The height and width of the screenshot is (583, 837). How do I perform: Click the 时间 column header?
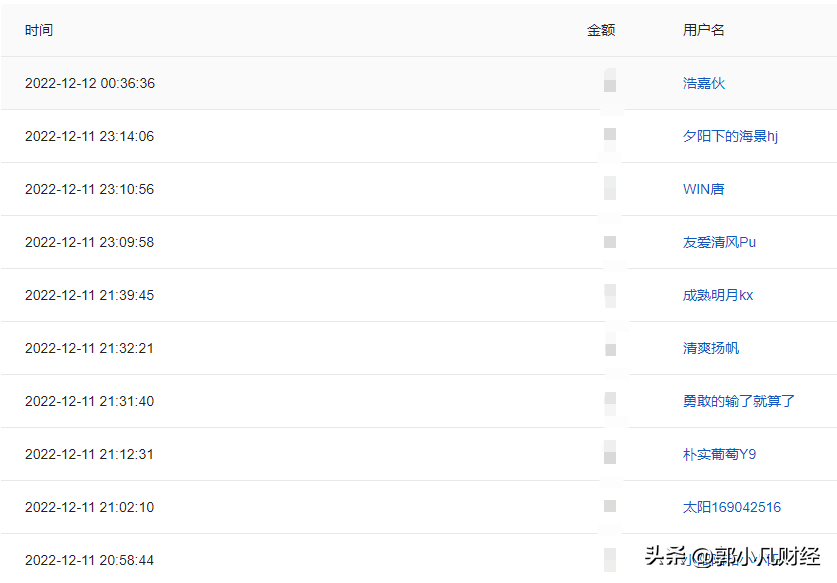[38, 30]
